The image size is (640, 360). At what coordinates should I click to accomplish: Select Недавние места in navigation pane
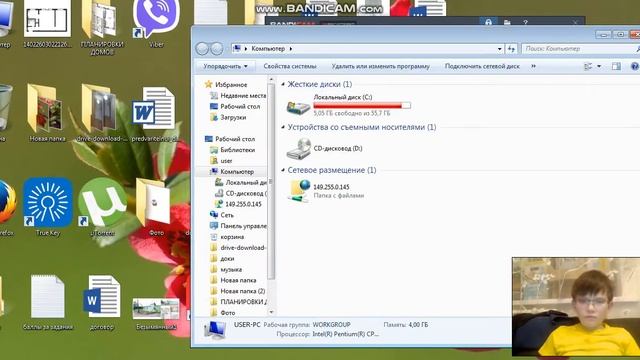(x=243, y=96)
